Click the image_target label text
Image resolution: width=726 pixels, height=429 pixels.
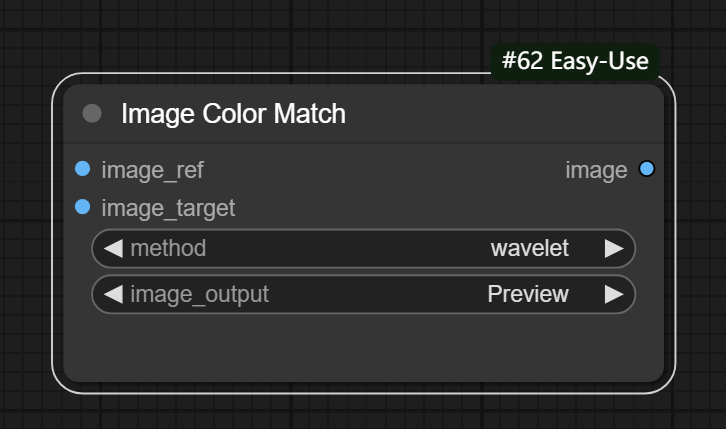168,208
